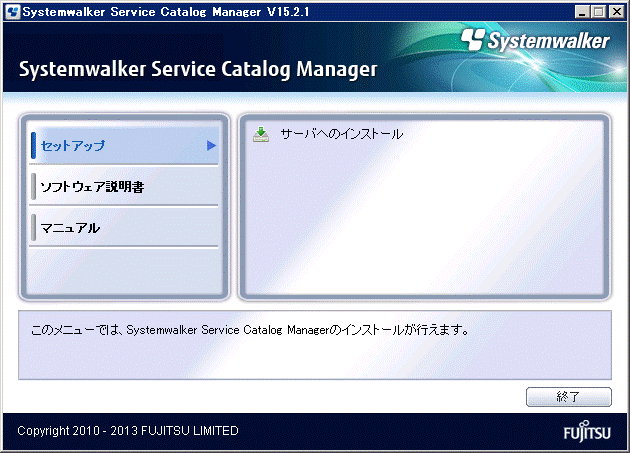Click the Systemwalker logo in header
The image size is (630, 453).
pos(535,40)
